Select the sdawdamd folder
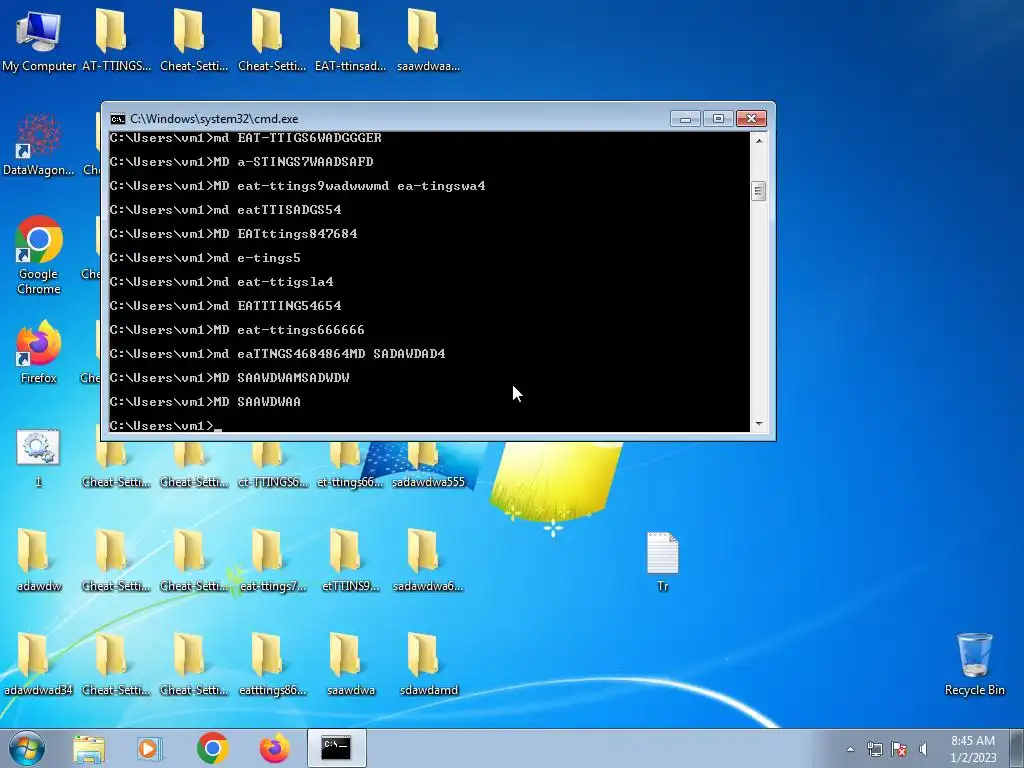The height and width of the screenshot is (768, 1024). pyautogui.click(x=428, y=664)
